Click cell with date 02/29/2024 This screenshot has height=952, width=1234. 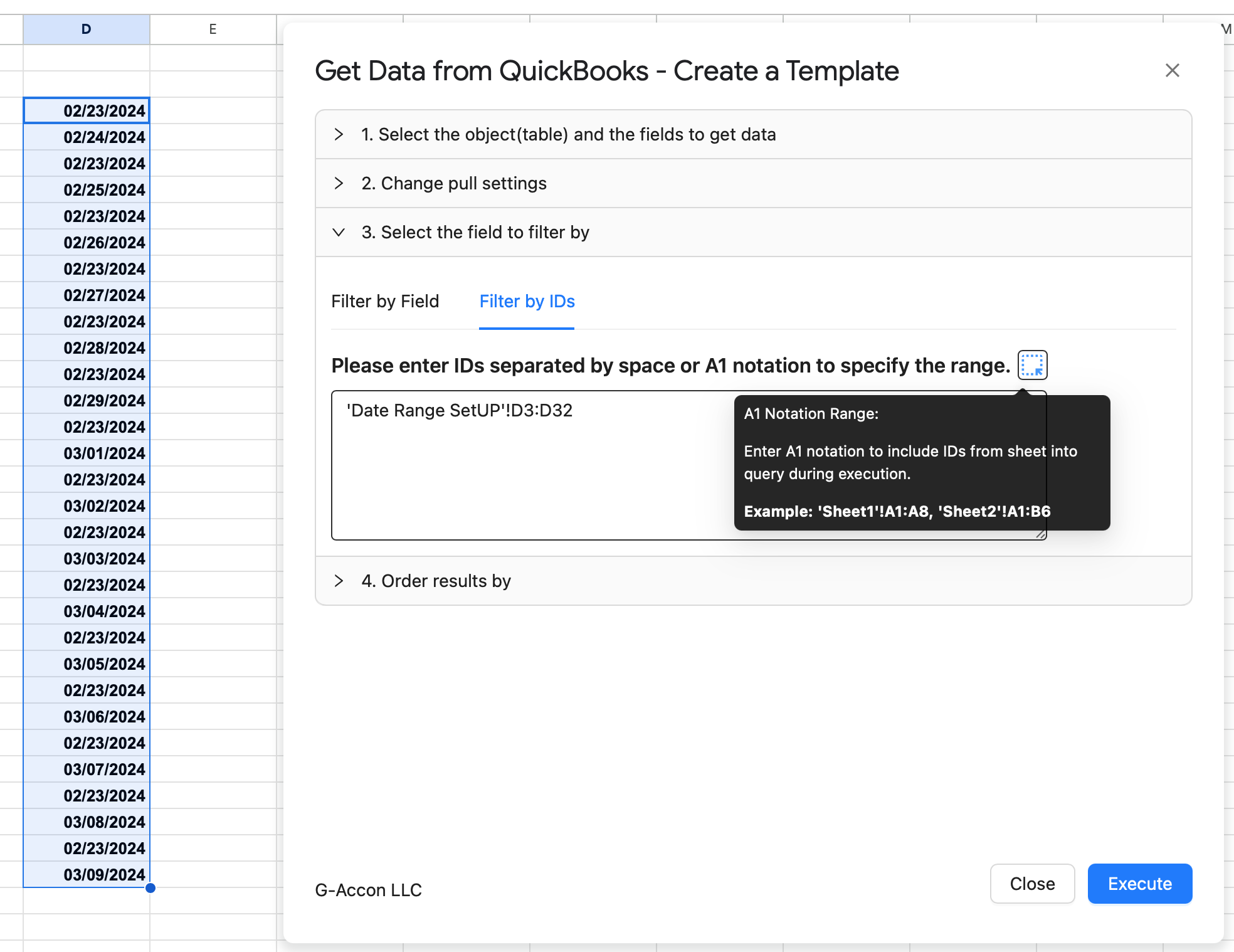87,400
